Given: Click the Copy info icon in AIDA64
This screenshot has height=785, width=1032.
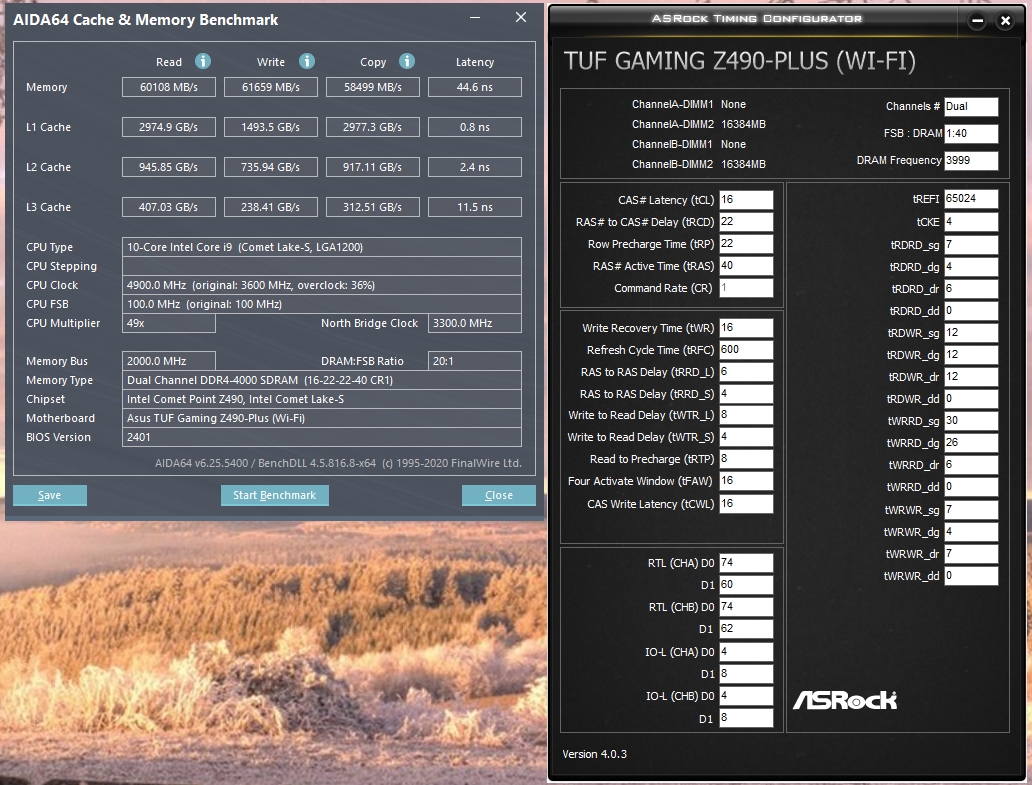Looking at the screenshot, I should [x=407, y=61].
